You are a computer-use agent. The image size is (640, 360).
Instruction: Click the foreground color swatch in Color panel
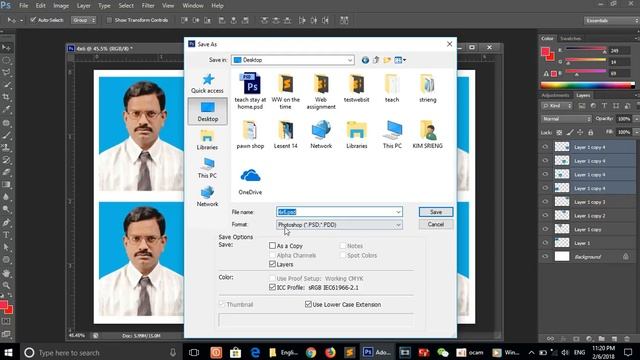545,52
